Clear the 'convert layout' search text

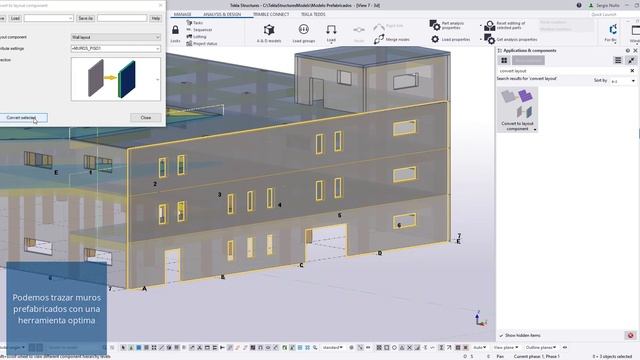tap(632, 71)
